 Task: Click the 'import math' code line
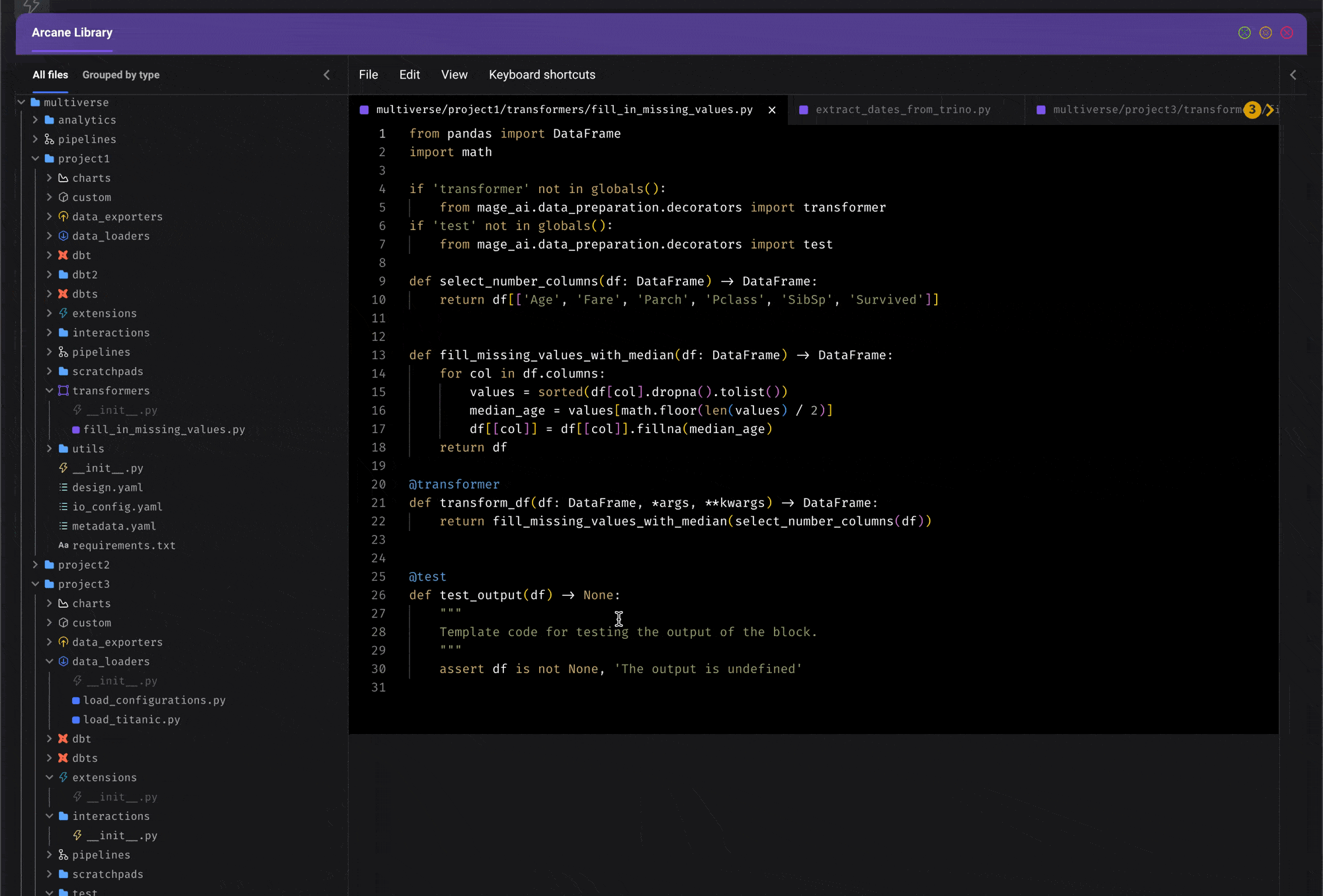pyautogui.click(x=450, y=152)
